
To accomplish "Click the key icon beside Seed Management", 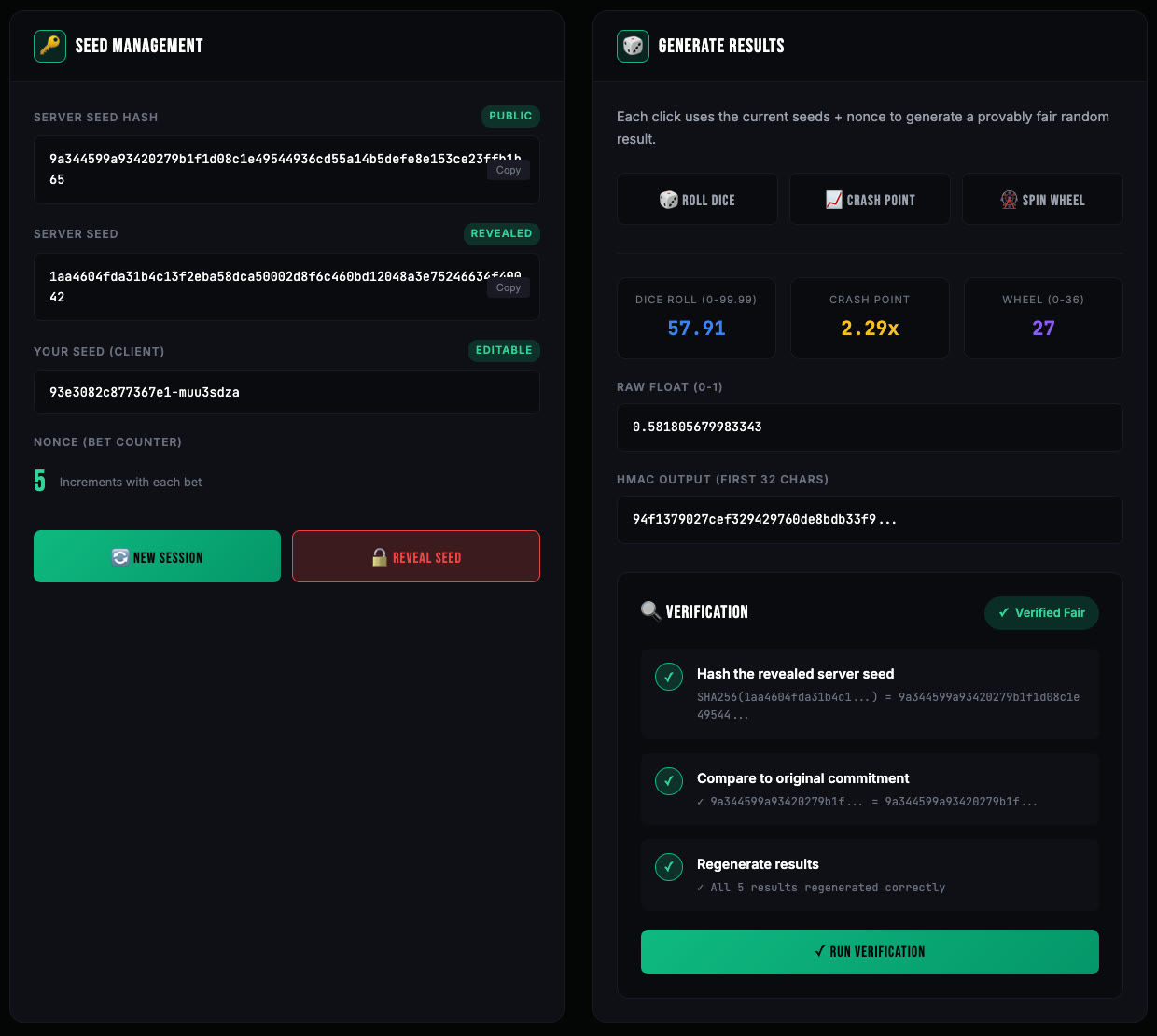I will (x=49, y=46).
